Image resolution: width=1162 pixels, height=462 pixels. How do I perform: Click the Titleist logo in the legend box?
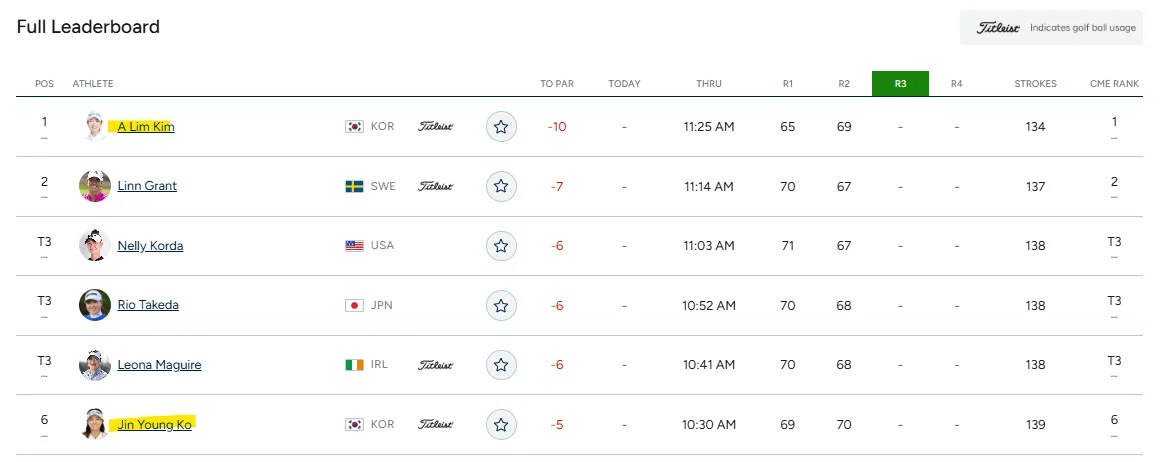tap(997, 27)
